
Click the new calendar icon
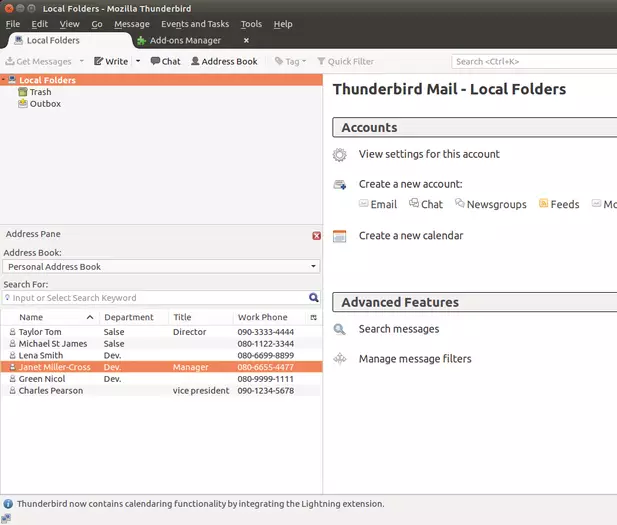(340, 236)
